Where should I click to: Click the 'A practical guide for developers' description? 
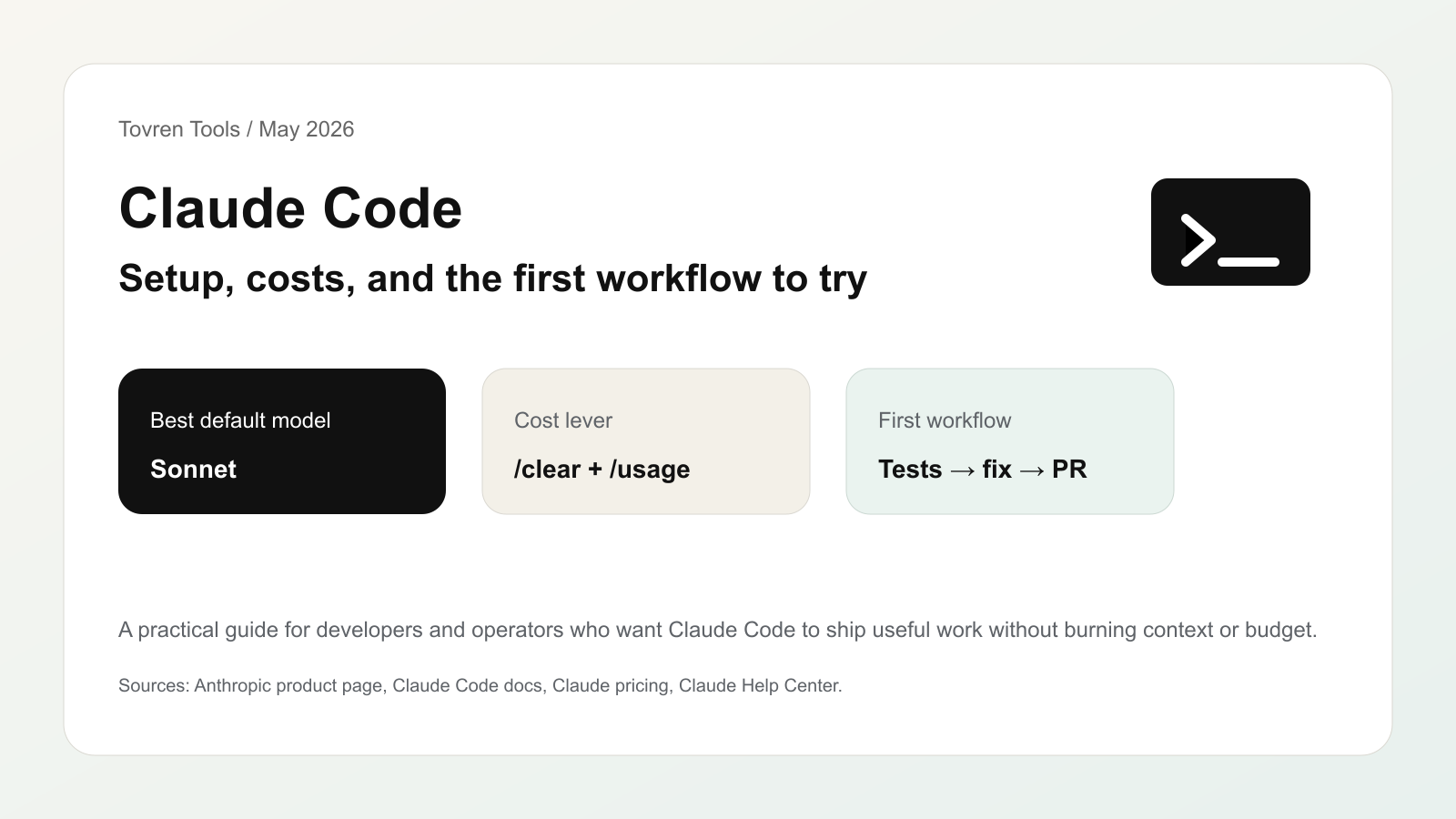coord(718,630)
